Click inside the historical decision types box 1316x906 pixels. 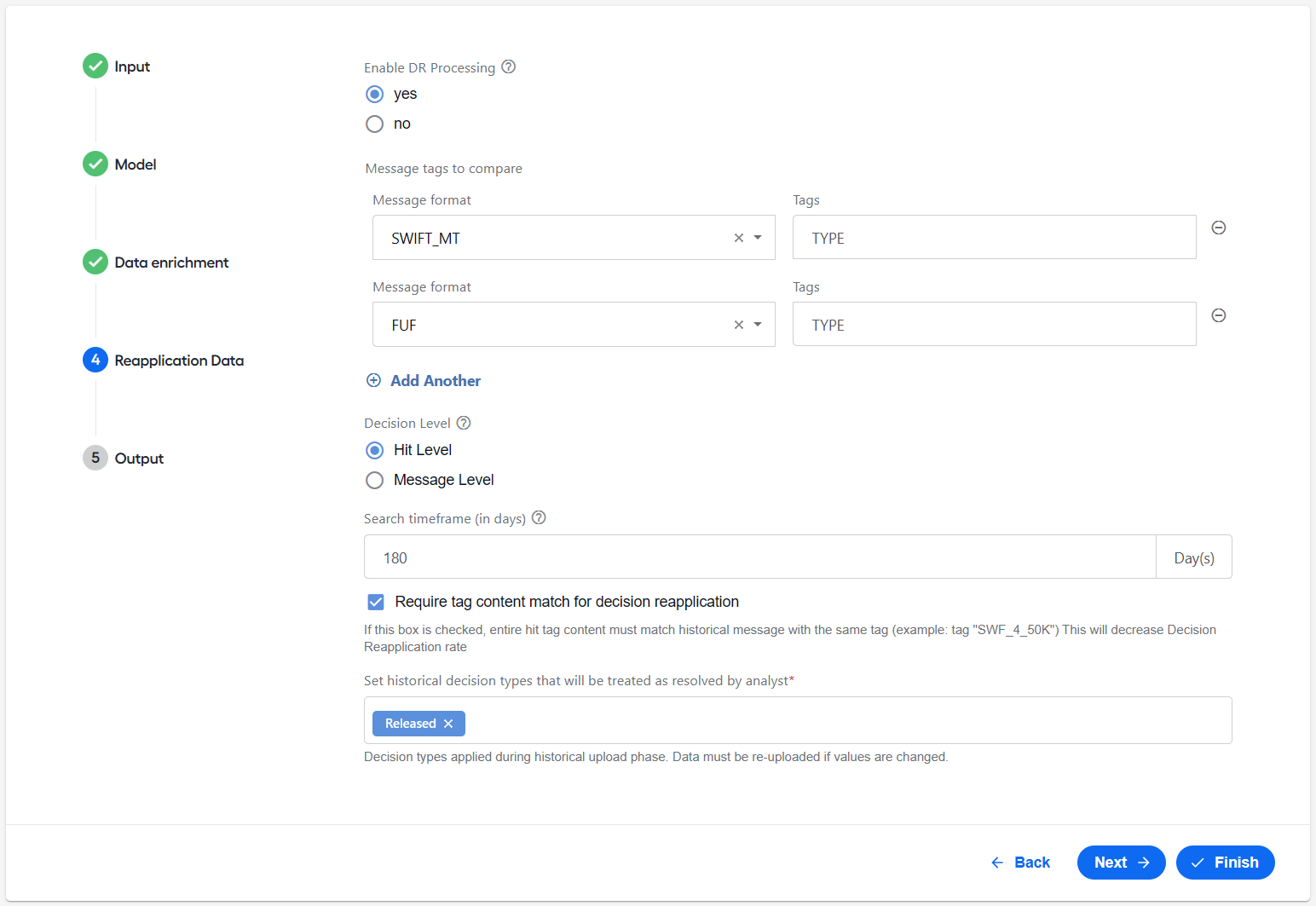798,720
